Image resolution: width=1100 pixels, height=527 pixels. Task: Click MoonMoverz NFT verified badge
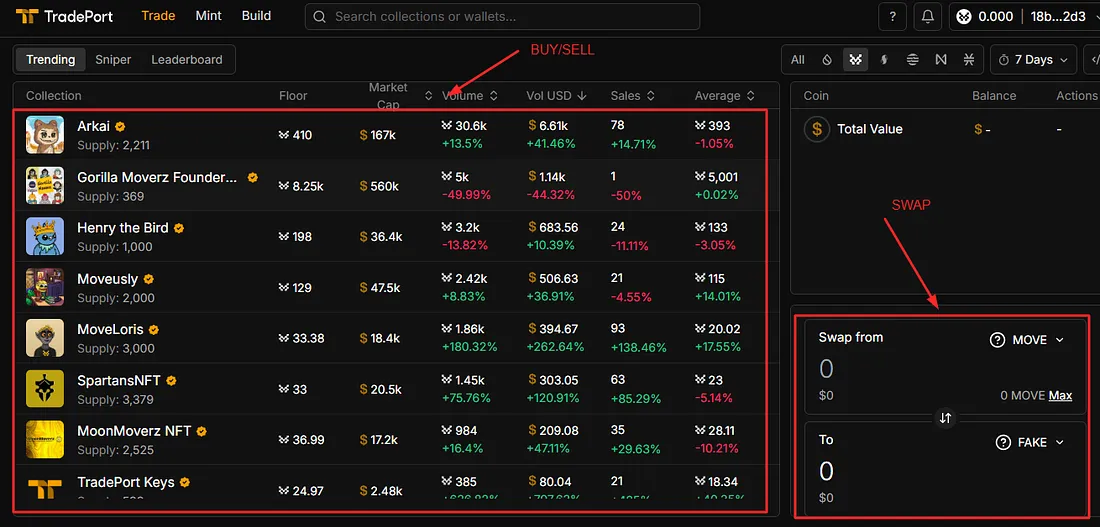(x=201, y=432)
